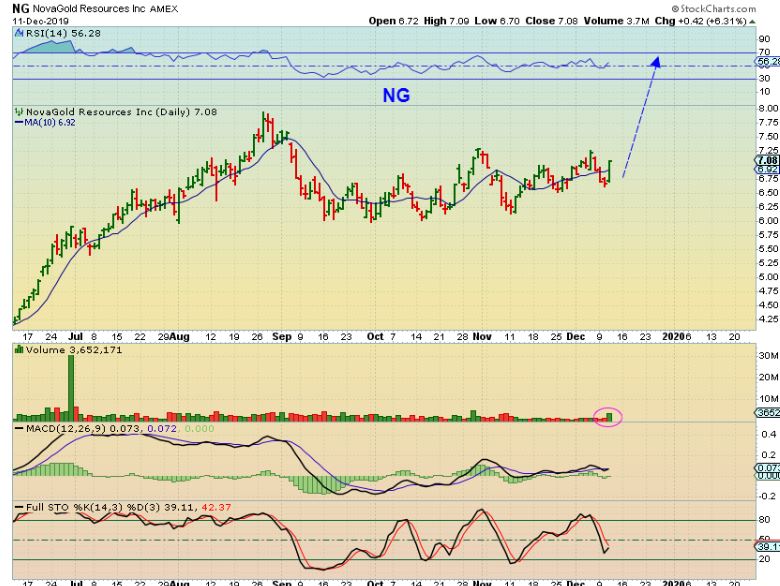
Task: Click the RSI(14) indicator legend icon
Action: pyautogui.click(x=18, y=33)
